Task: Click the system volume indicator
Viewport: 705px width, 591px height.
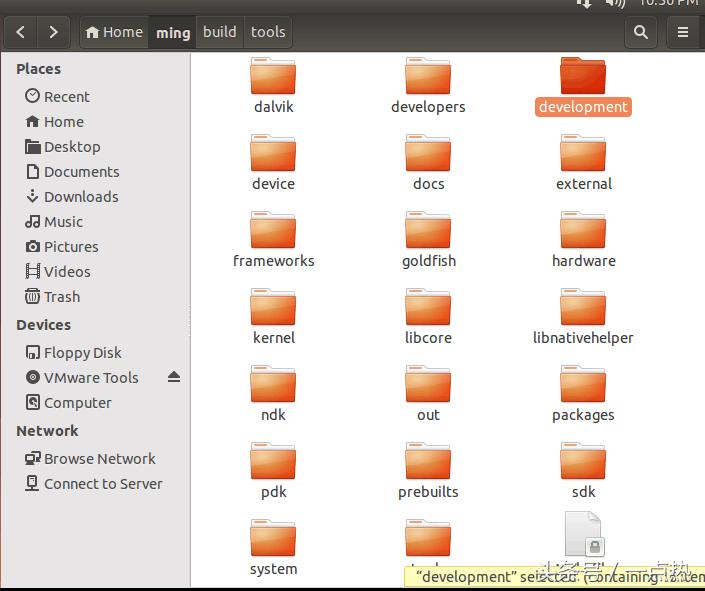Action: click(x=615, y=3)
